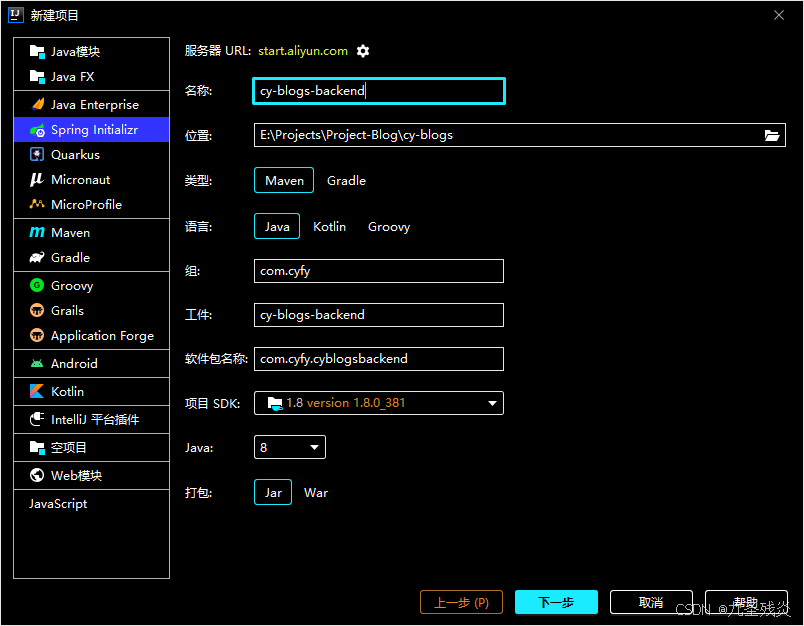Select Application Forge label in list
Screen dimensions: 804x626
point(103,335)
